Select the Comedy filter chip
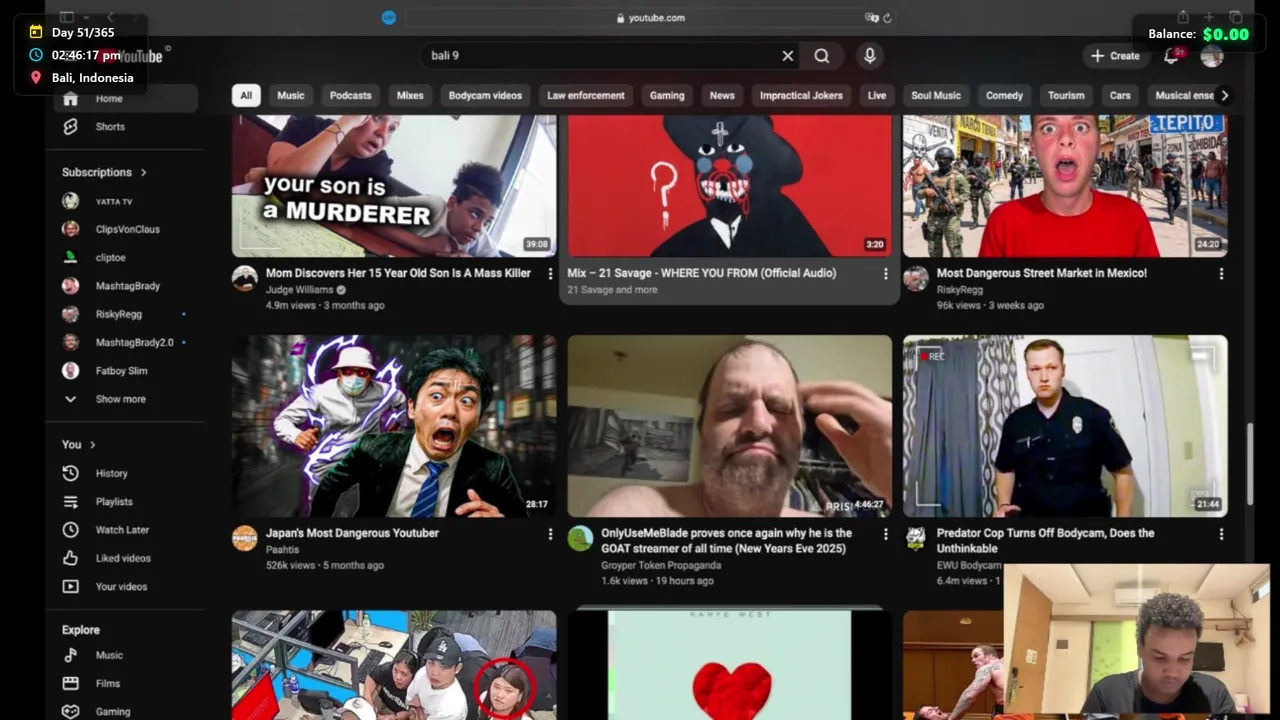Viewport: 1280px width, 720px height. click(1004, 96)
